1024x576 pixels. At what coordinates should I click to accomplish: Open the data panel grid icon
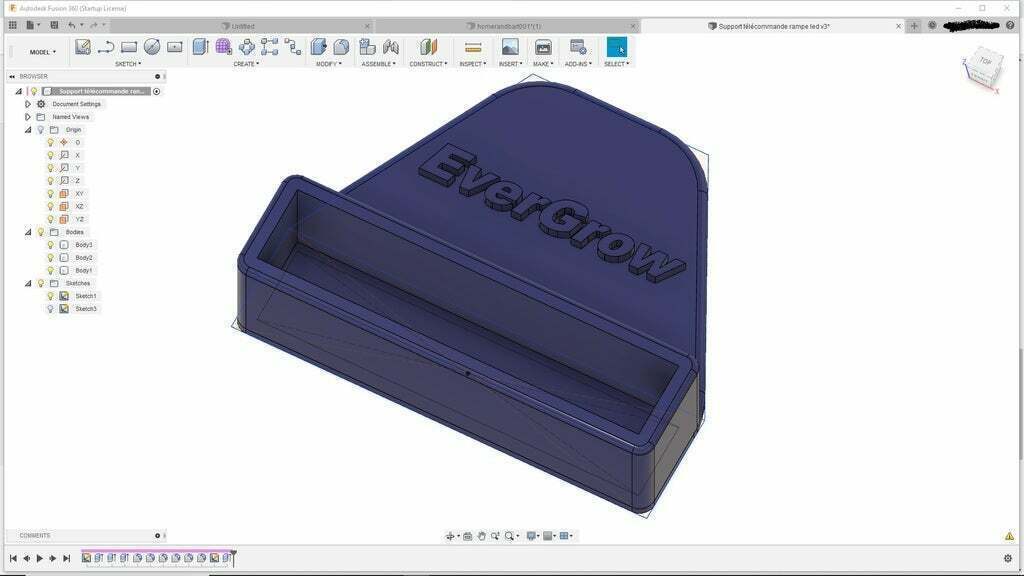pos(12,25)
